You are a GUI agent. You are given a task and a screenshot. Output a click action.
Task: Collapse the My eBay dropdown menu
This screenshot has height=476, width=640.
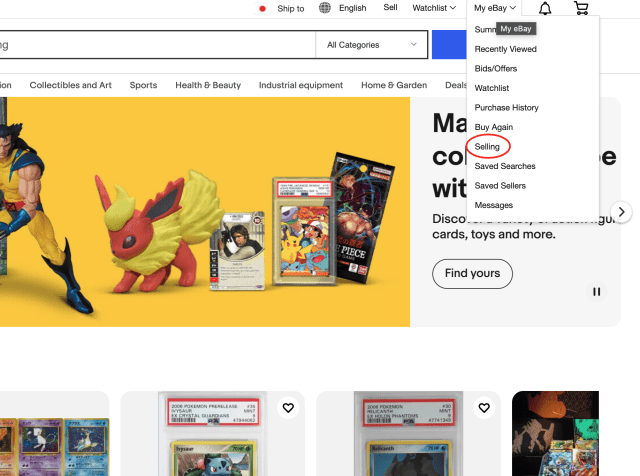click(495, 8)
